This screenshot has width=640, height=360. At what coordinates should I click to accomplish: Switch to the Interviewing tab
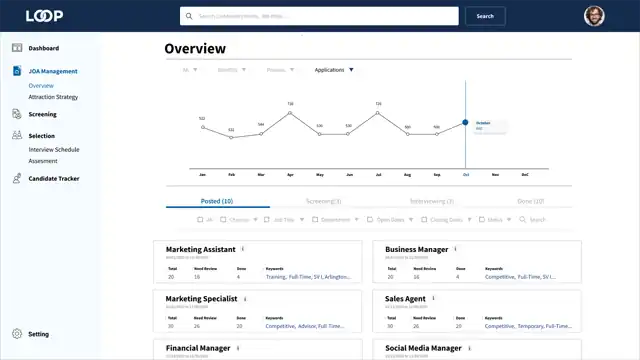431,201
